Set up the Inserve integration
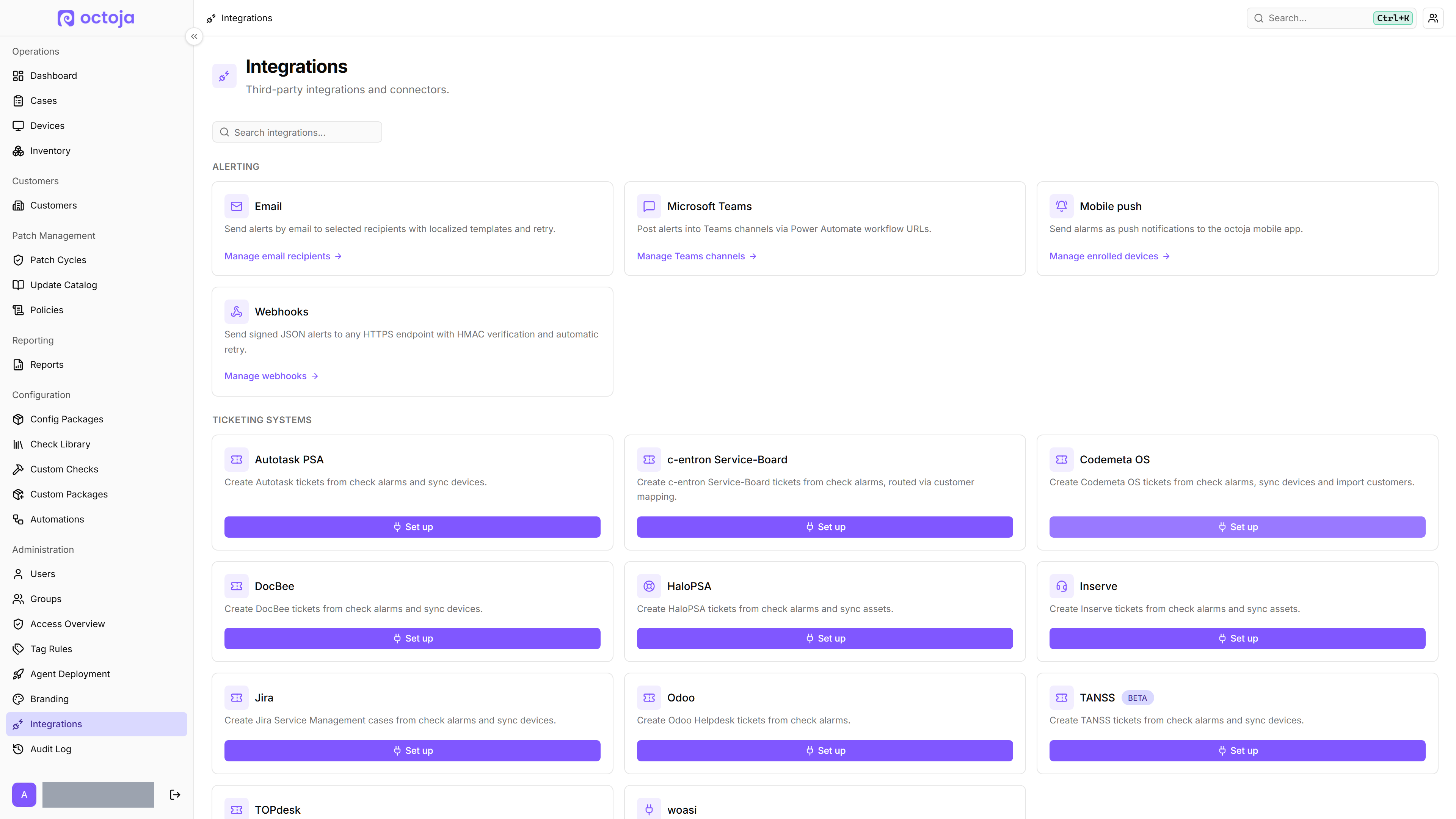The image size is (1456, 819). 1237,638
